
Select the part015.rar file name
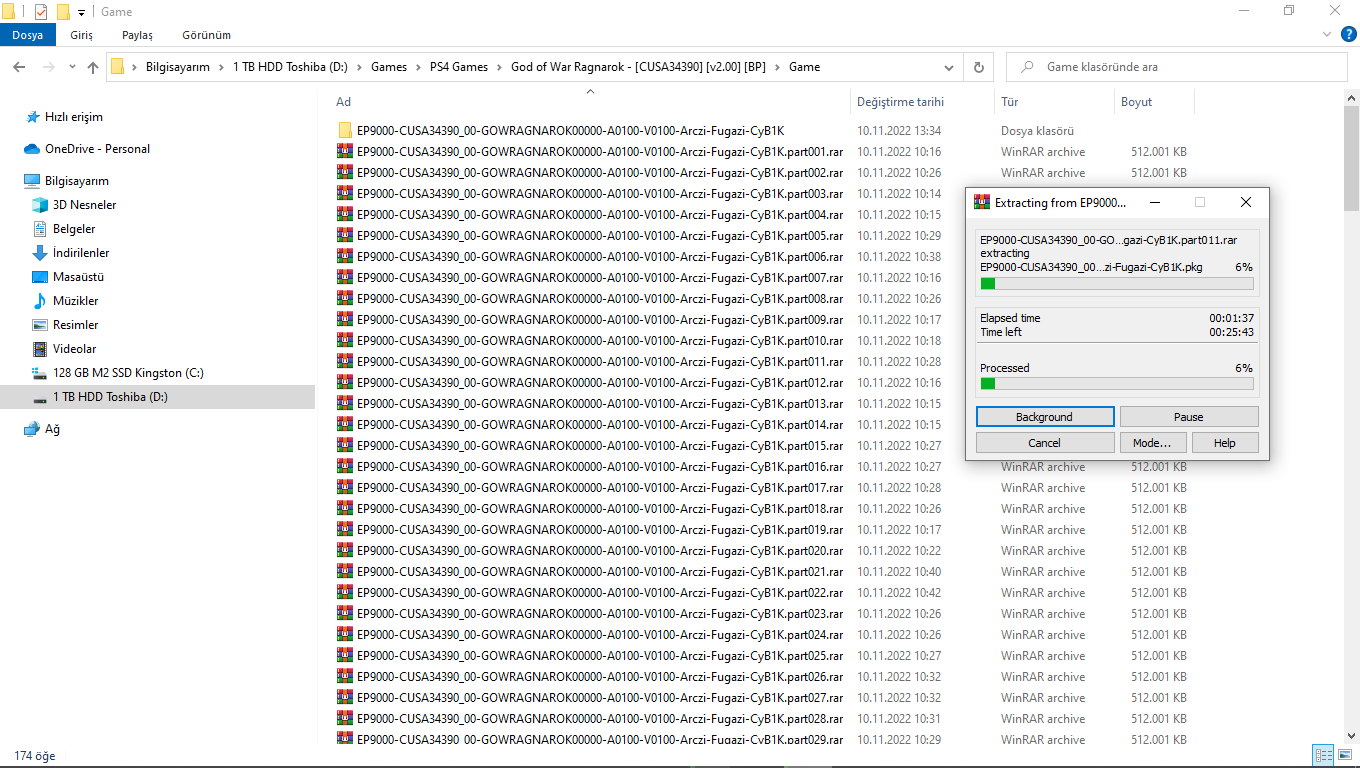[600, 446]
